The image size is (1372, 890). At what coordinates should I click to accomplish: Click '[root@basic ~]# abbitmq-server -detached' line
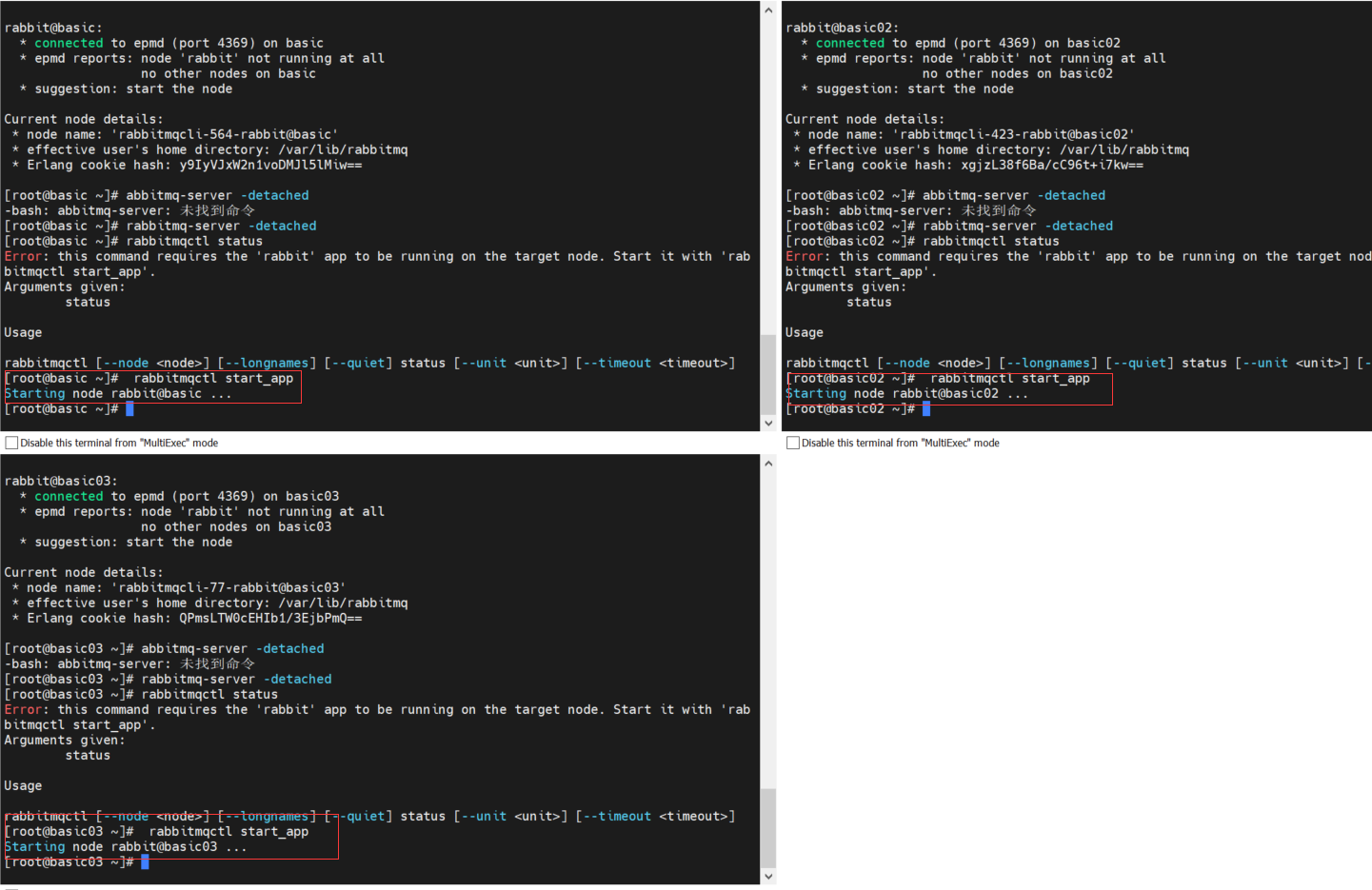click(x=156, y=195)
